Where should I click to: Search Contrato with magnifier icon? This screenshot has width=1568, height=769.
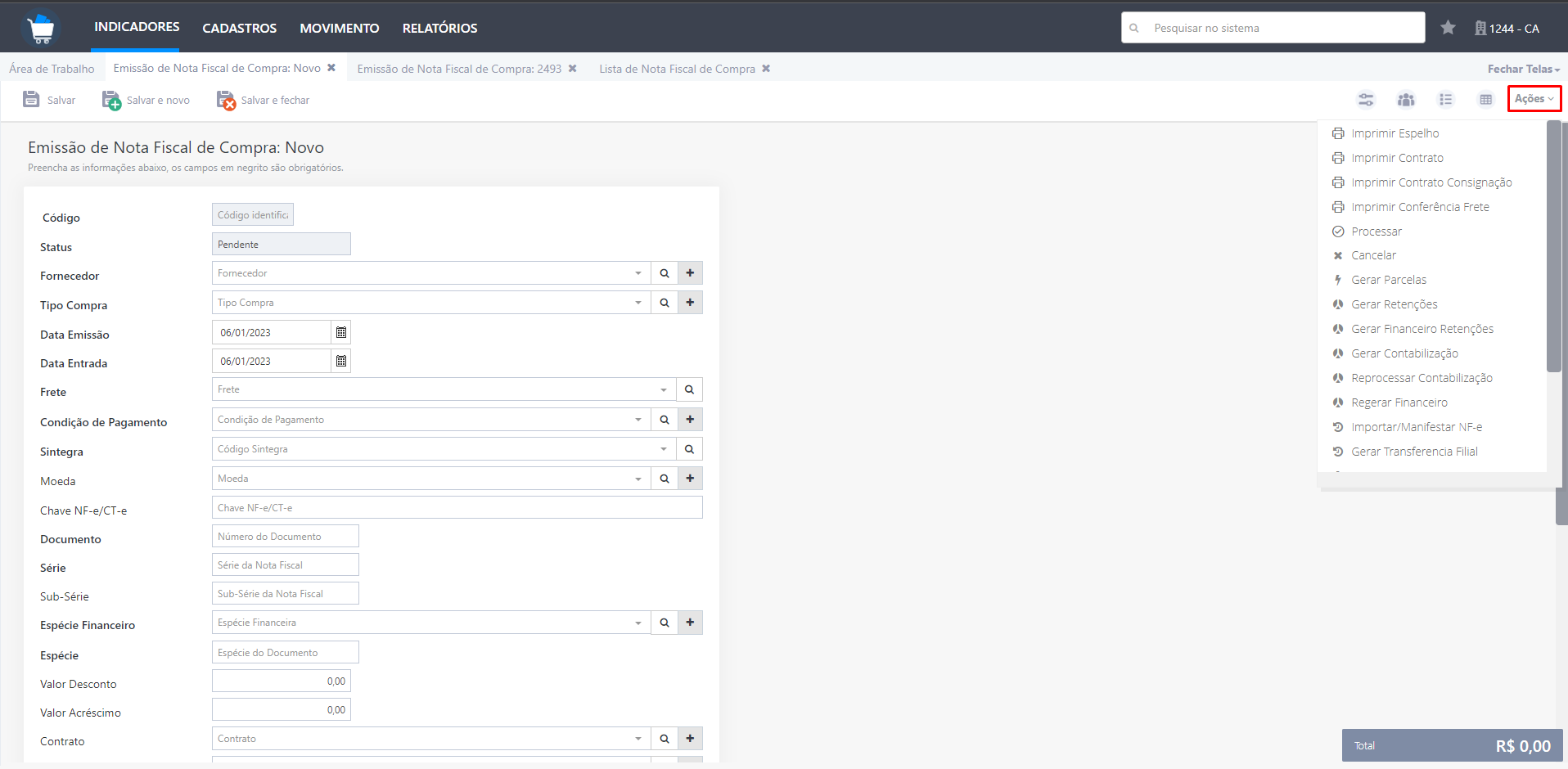(x=665, y=739)
